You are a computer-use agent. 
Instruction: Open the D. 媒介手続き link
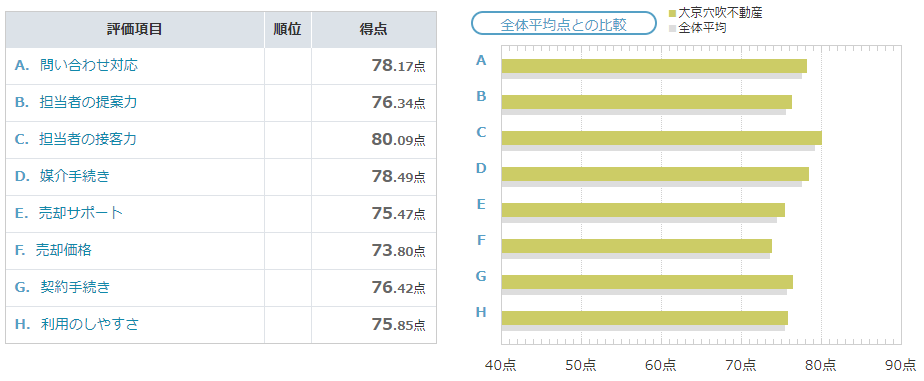62,176
